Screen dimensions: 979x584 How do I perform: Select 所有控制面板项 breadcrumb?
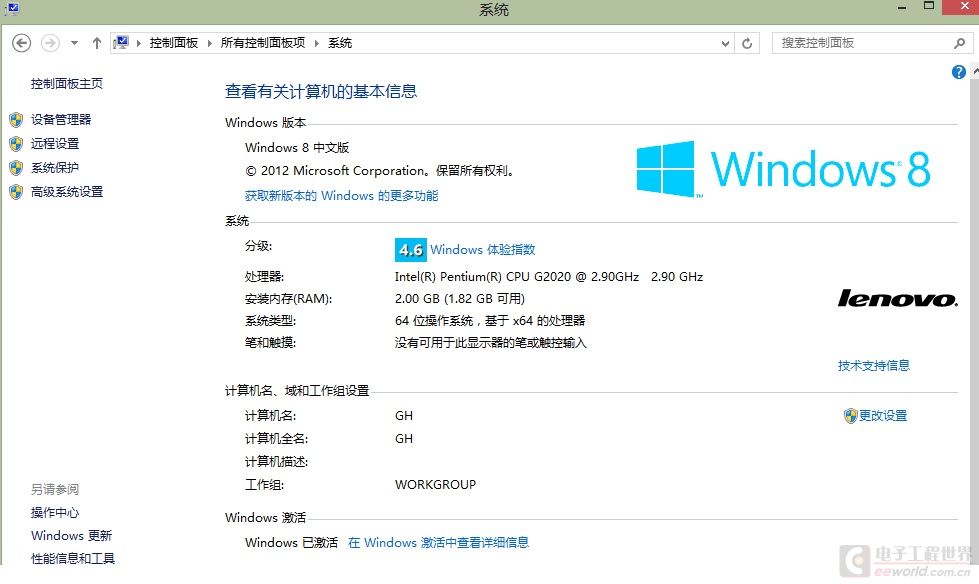pos(263,42)
